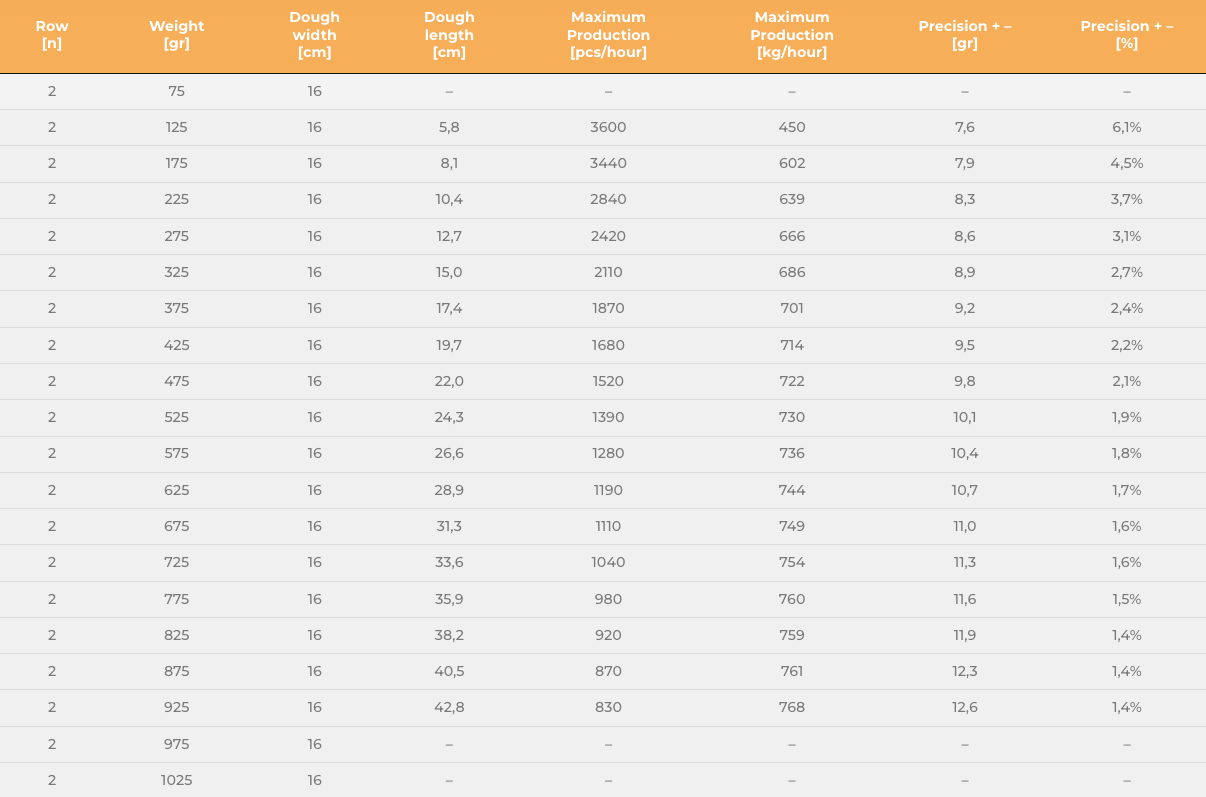Image resolution: width=1206 pixels, height=797 pixels.
Task: Click the Row [n] column header
Action: 52,35
